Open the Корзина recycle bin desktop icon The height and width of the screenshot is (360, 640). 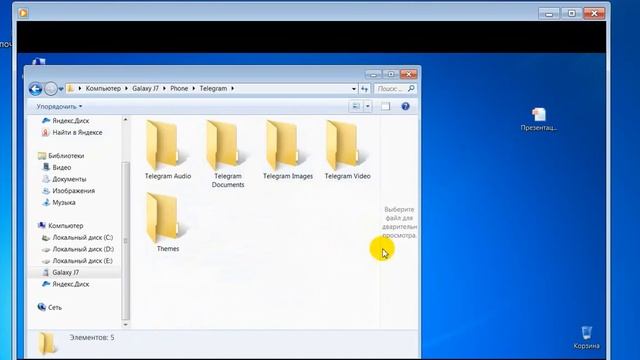(586, 338)
